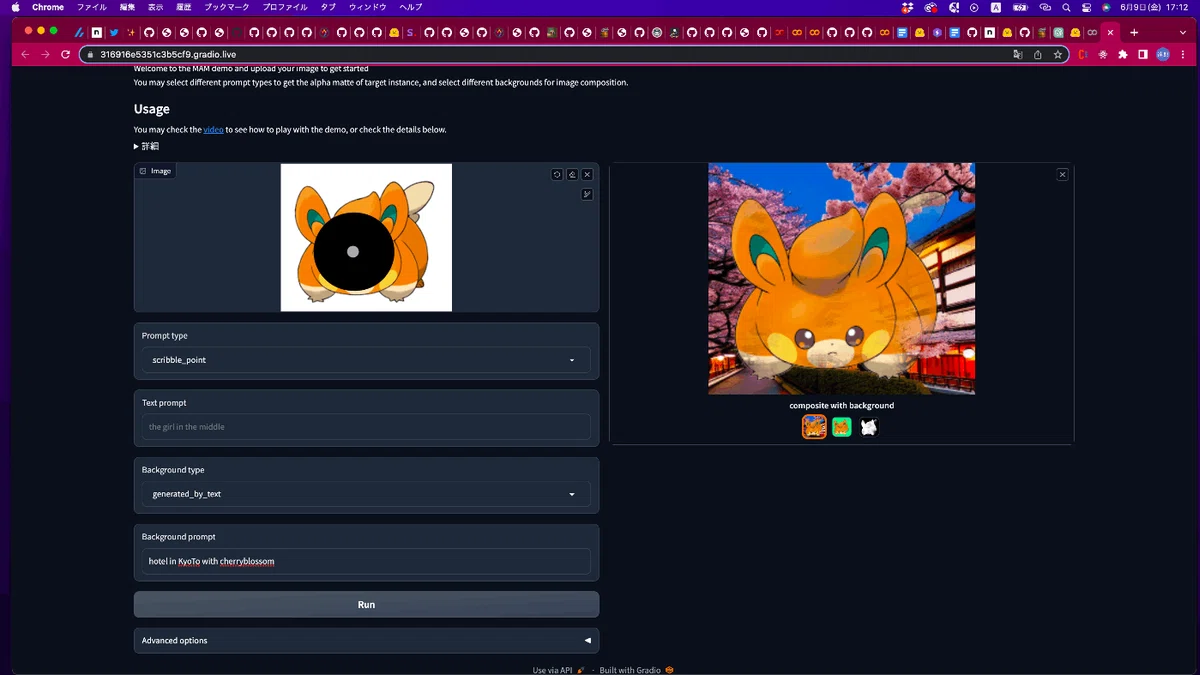Open the Chrome profile avatar
The height and width of the screenshot is (675, 1200).
1163,54
